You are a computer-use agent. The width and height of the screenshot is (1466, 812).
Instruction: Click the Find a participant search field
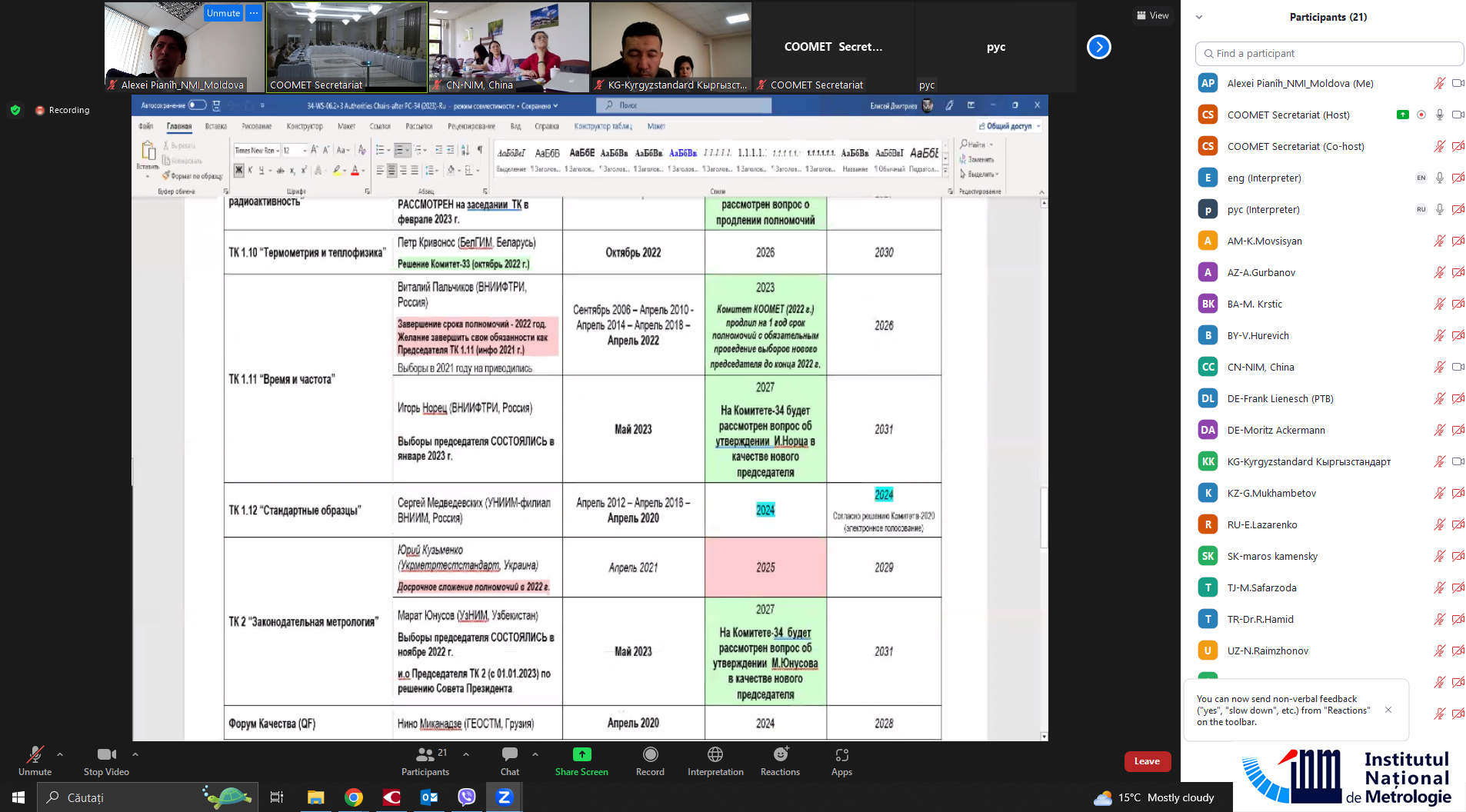tap(1329, 54)
